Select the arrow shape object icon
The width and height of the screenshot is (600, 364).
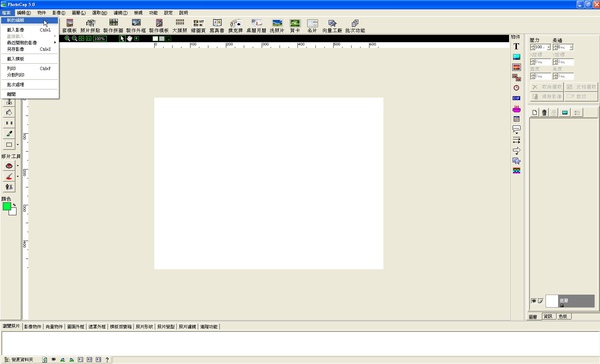(516, 150)
